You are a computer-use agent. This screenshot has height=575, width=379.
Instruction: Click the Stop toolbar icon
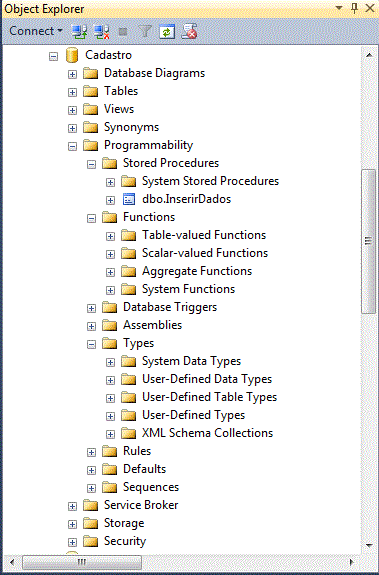pos(123,32)
